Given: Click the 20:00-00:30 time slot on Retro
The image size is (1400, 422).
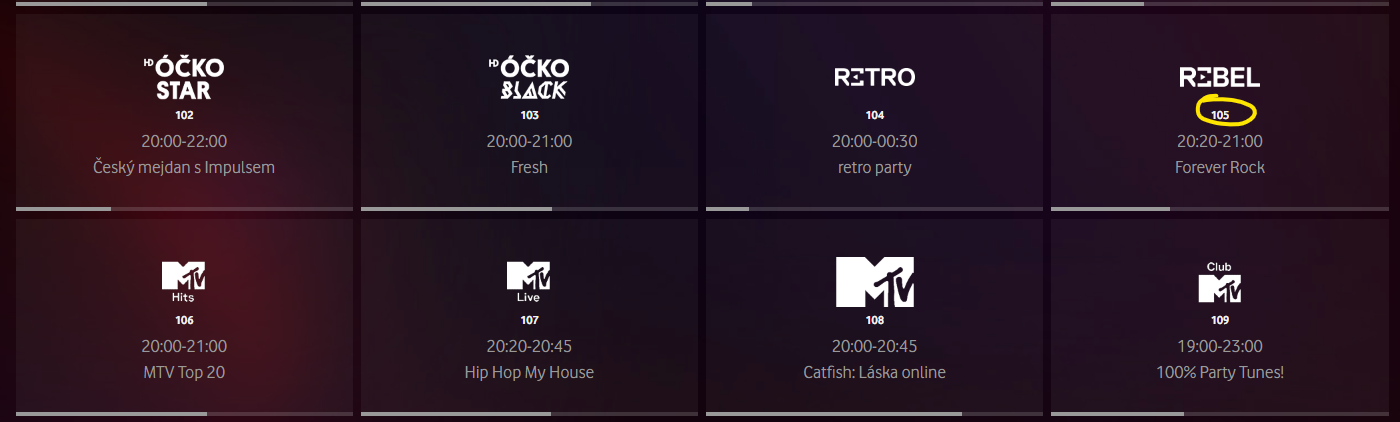Looking at the screenshot, I should (x=875, y=141).
